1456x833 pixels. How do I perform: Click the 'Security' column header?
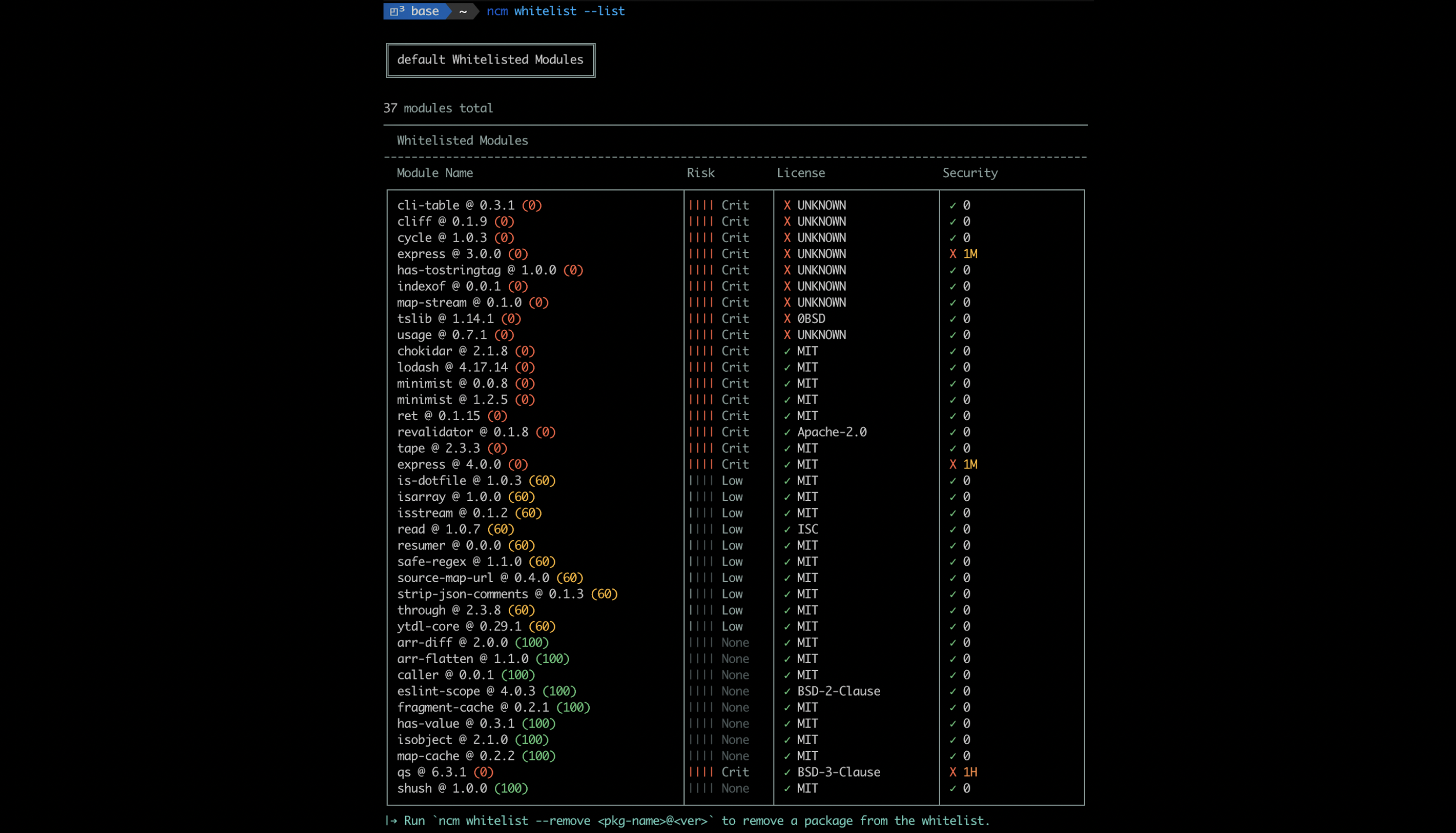pyautogui.click(x=970, y=173)
